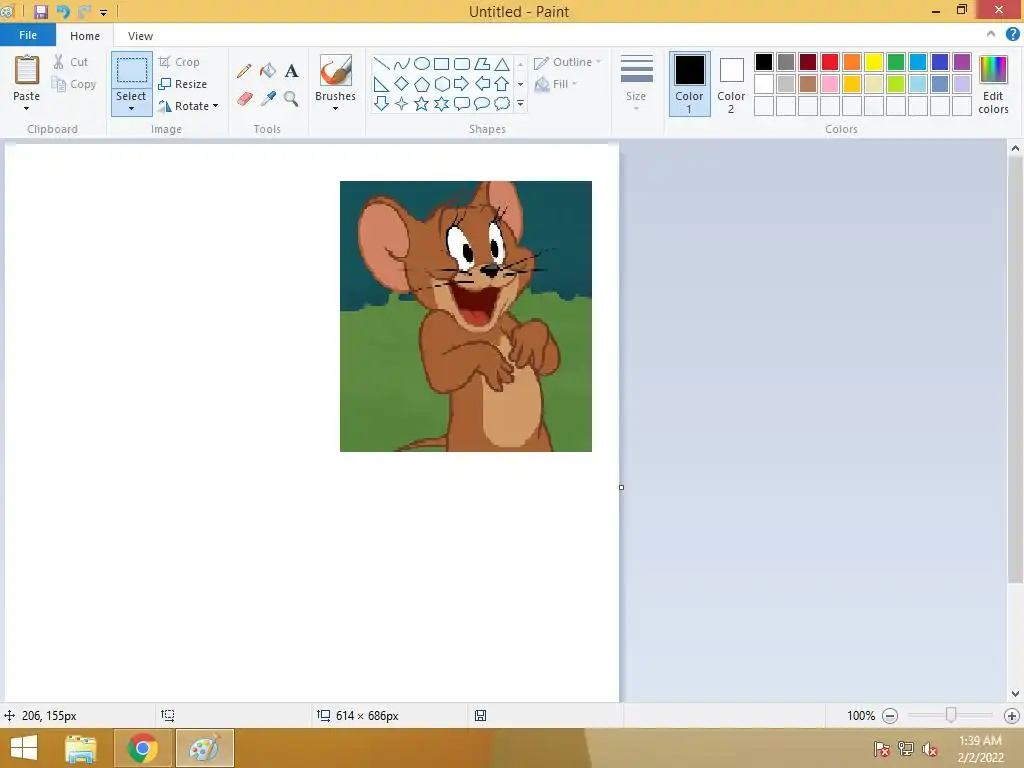Pick the Right triangle shape
Screen dimensions: 1024x768
click(381, 84)
